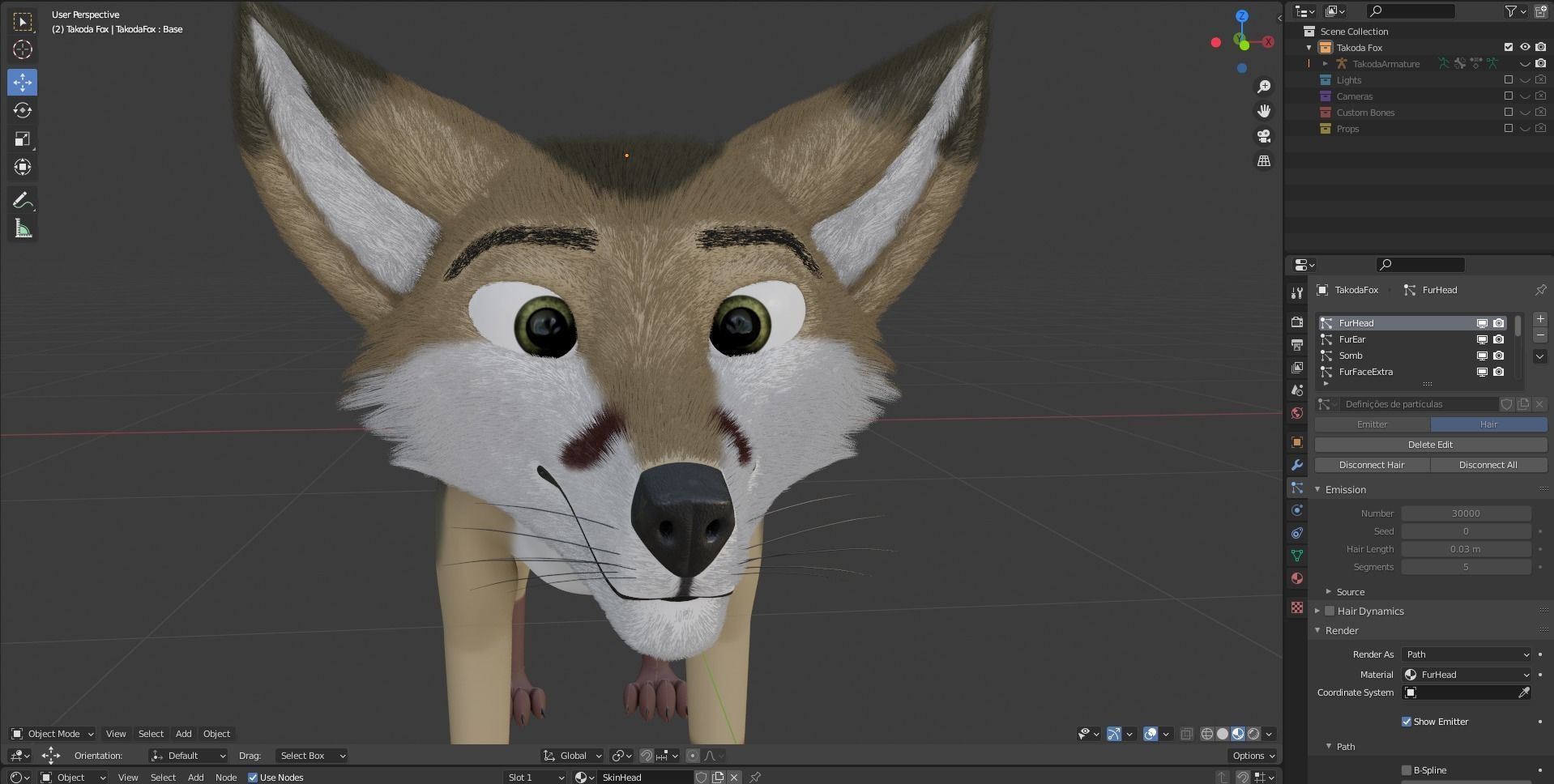1554x784 pixels.
Task: Switch to the Emitter tab
Action: [1372, 424]
